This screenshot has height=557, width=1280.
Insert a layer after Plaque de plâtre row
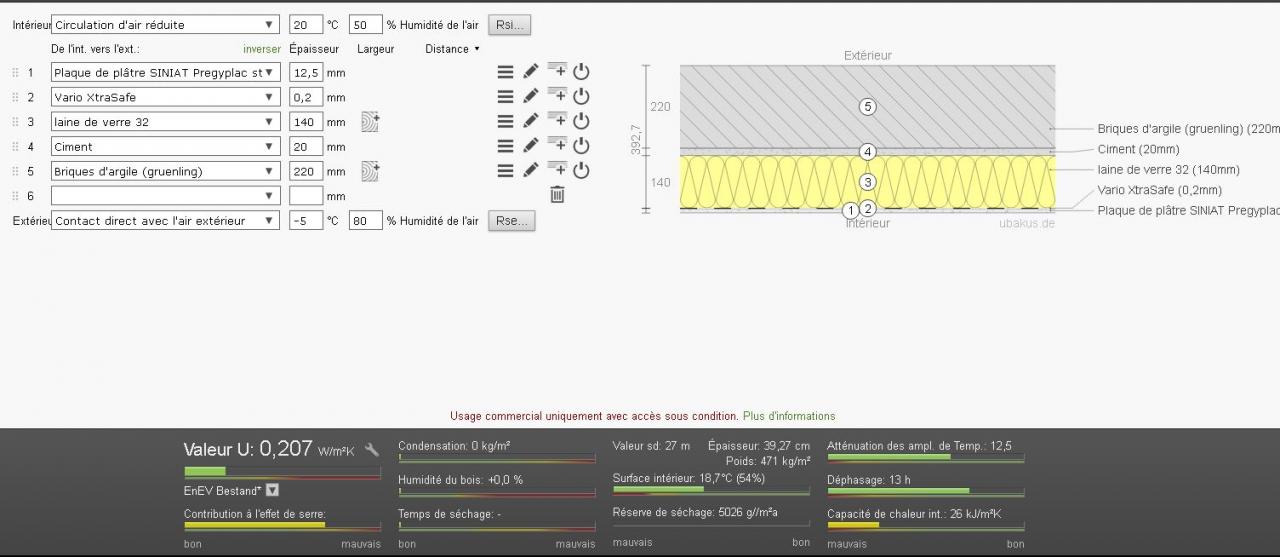tap(557, 71)
